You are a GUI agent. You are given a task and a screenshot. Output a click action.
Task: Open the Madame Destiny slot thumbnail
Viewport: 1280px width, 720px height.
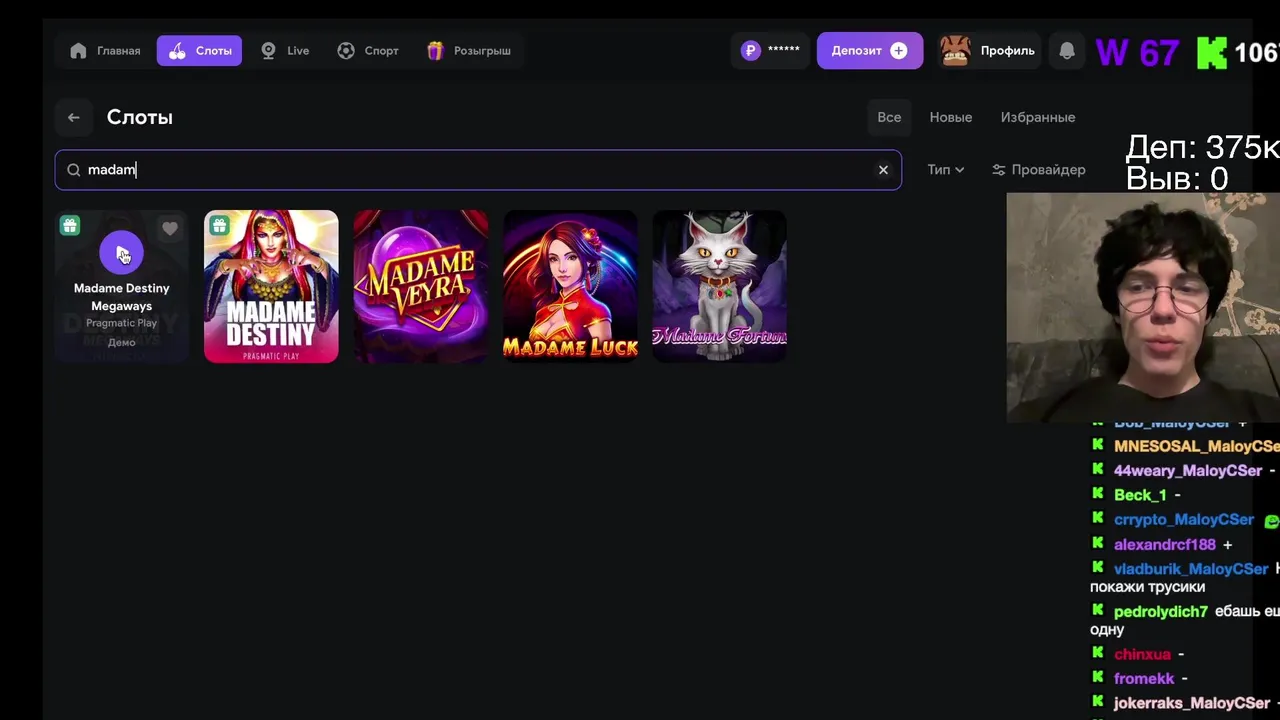click(271, 286)
